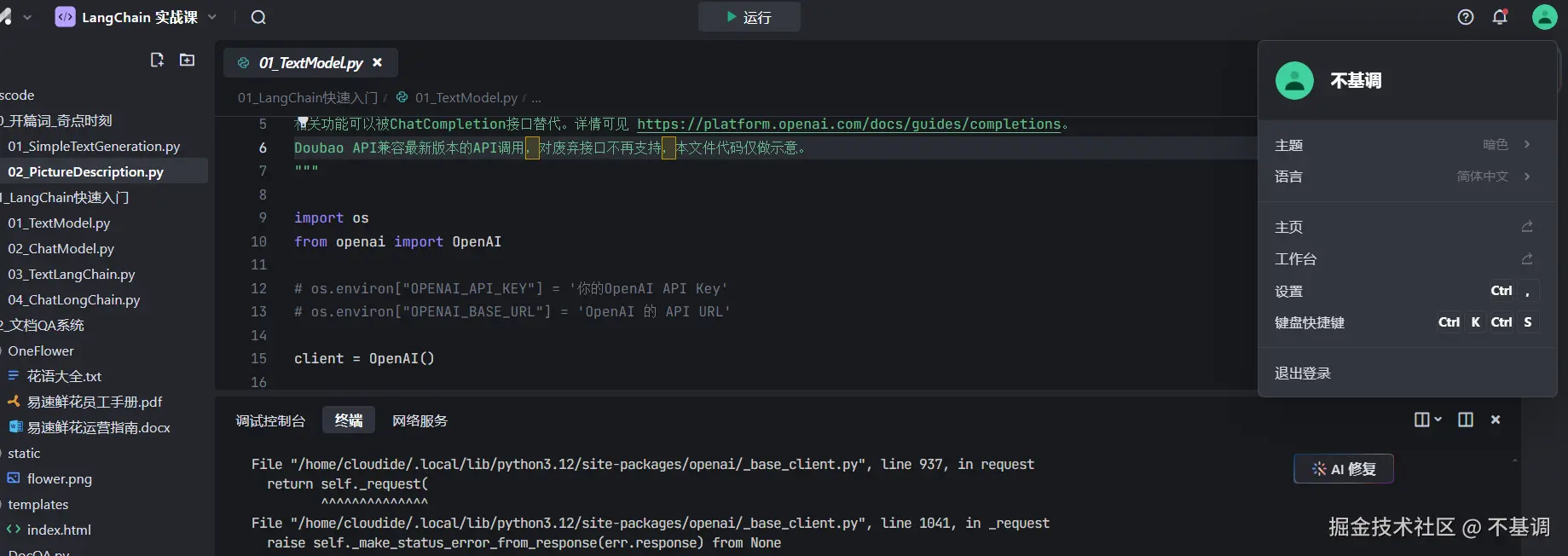Select 退出登录 in the user menu

coord(1302,374)
